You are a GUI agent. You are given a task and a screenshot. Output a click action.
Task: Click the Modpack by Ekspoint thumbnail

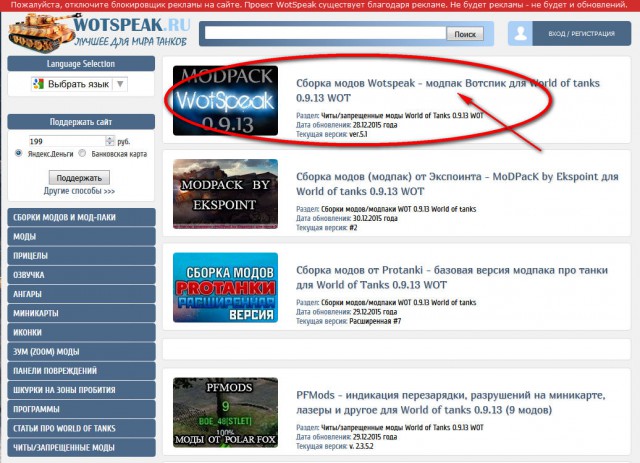tap(225, 194)
